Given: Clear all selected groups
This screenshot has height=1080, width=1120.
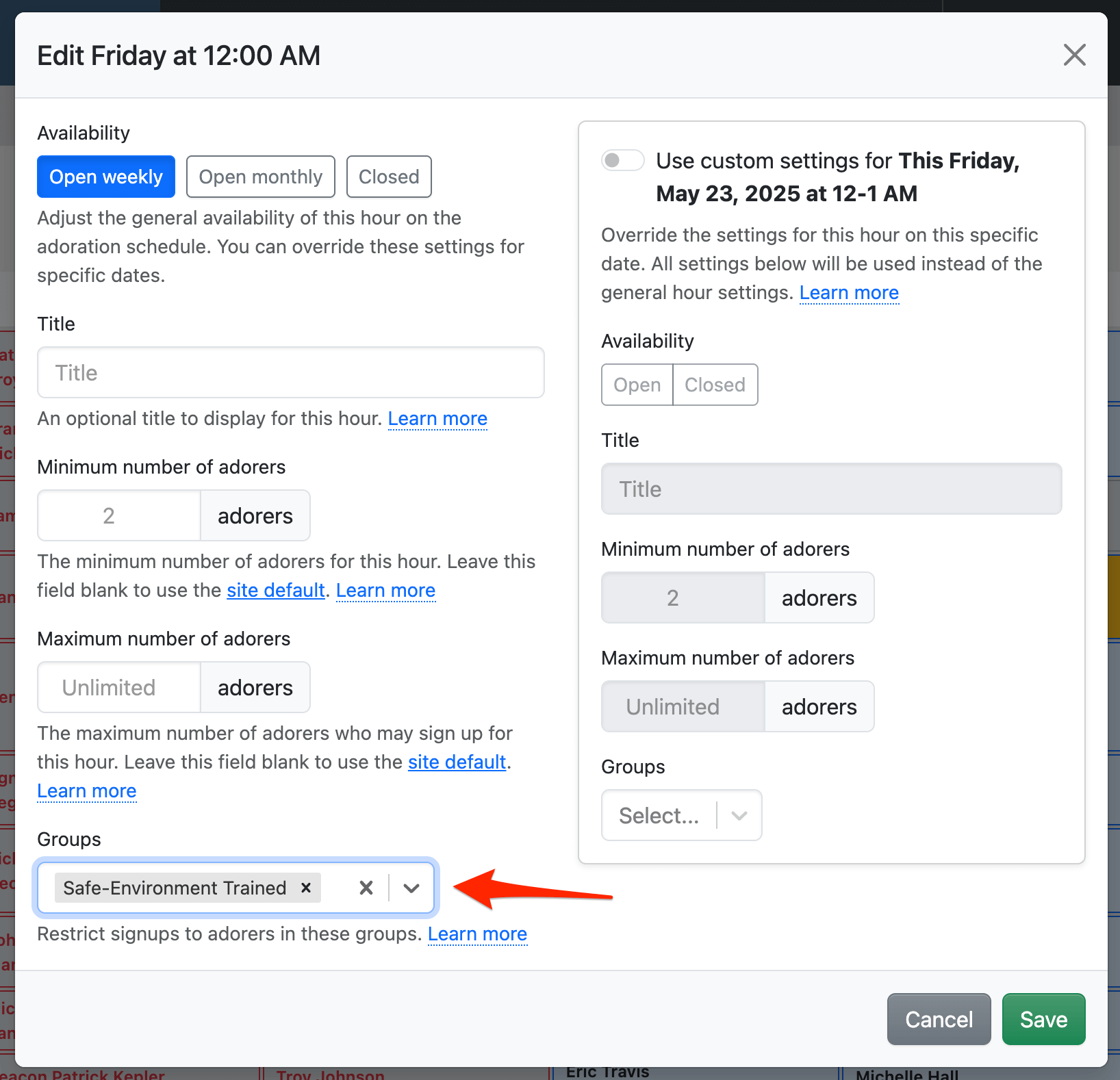Looking at the screenshot, I should (x=366, y=888).
